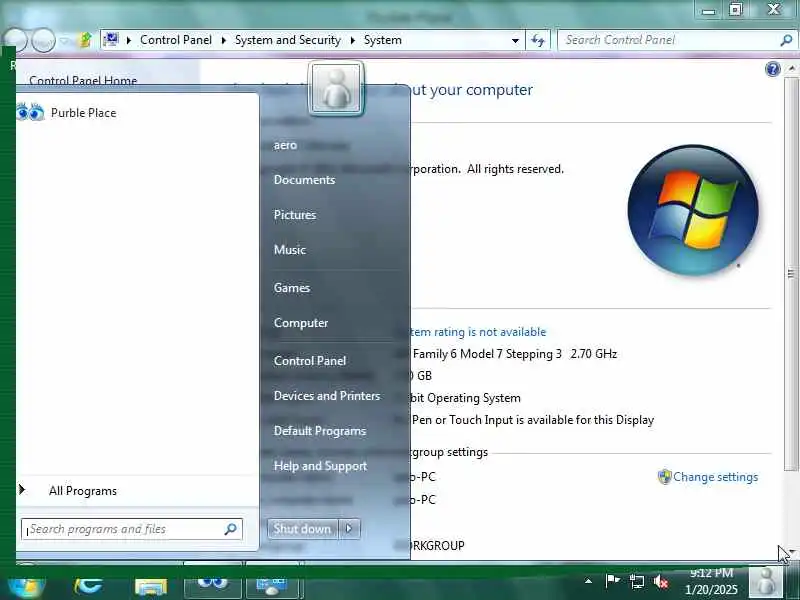Open Pictures from the Start menu
The image size is (800, 600).
click(295, 215)
